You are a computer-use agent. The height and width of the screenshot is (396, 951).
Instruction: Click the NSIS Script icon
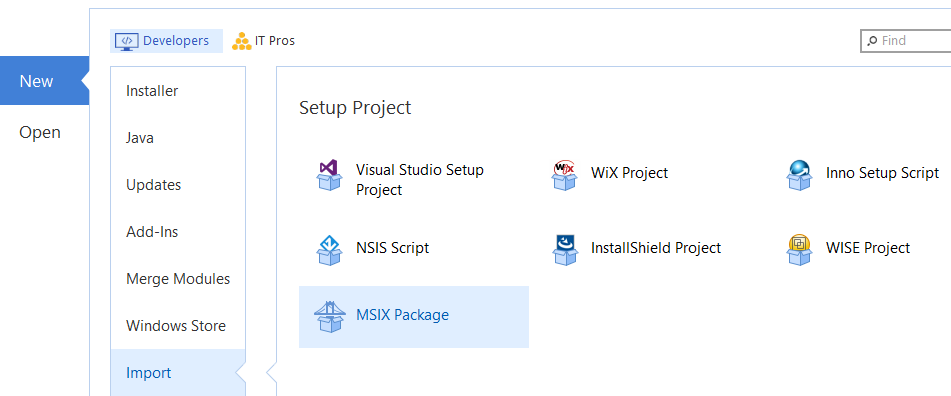point(329,250)
